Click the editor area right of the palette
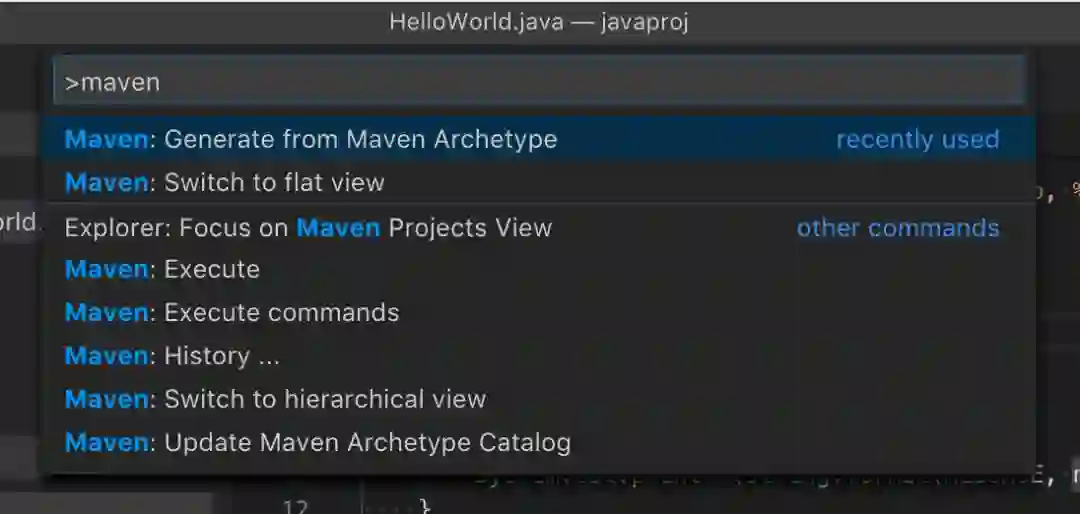Screen dimensions: 1080x514 pos(1059,276)
